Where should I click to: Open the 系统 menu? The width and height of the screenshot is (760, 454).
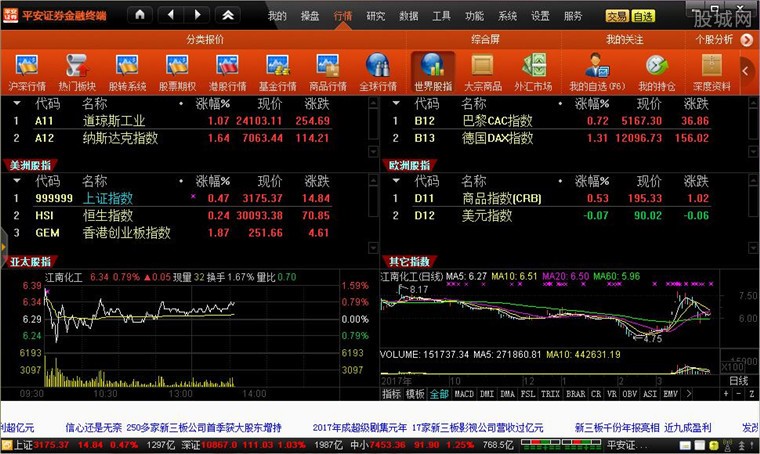coord(507,16)
